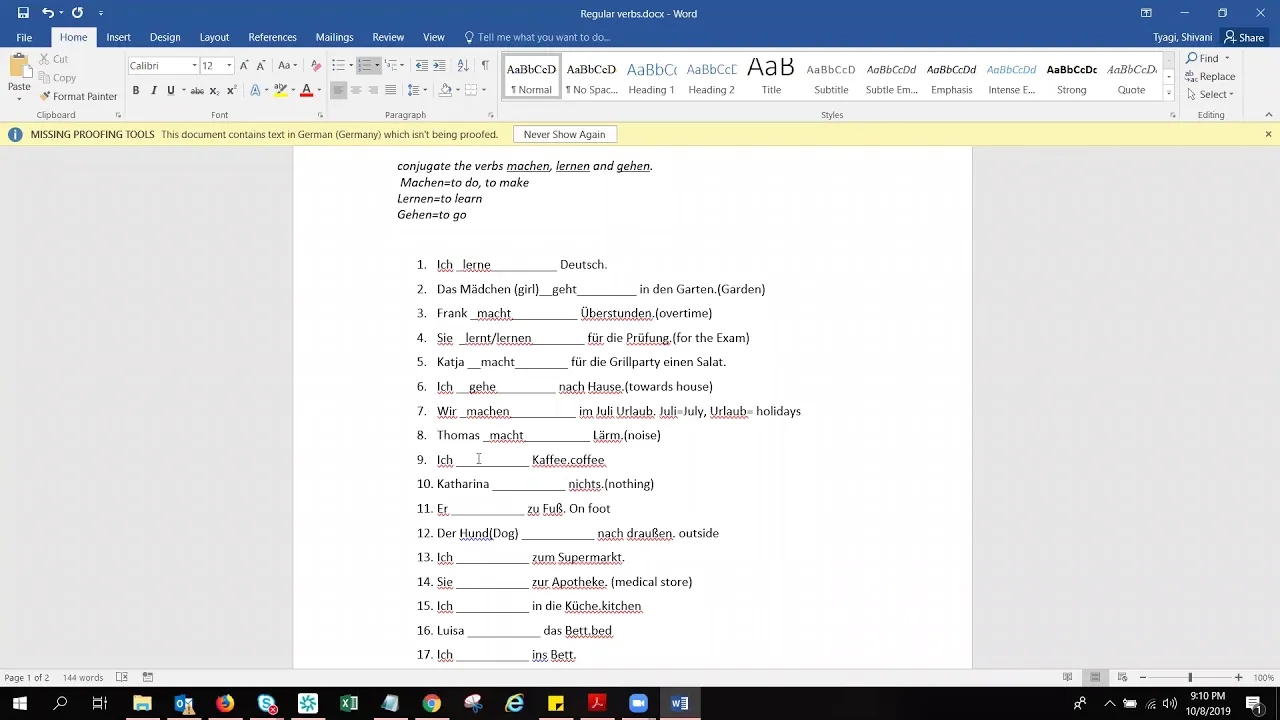Switch to Read Mode view in status bar

click(1067, 677)
